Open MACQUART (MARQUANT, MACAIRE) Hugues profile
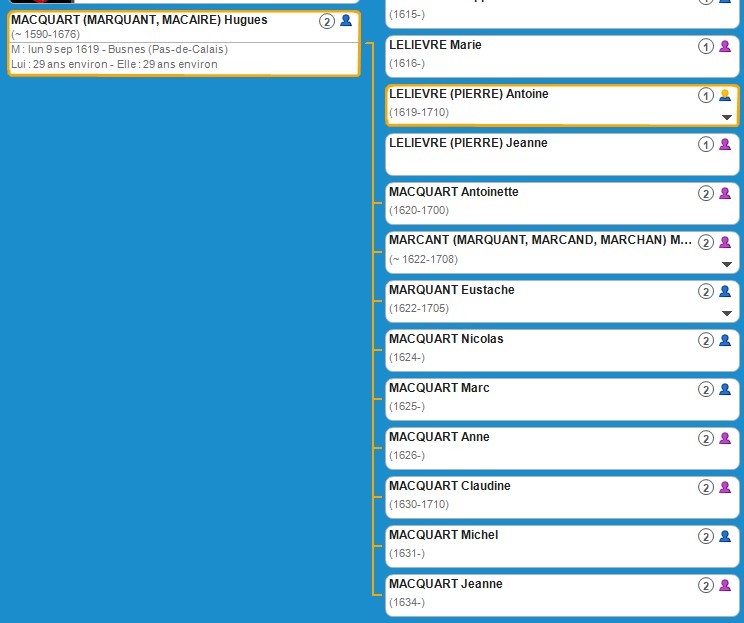 coord(139,20)
